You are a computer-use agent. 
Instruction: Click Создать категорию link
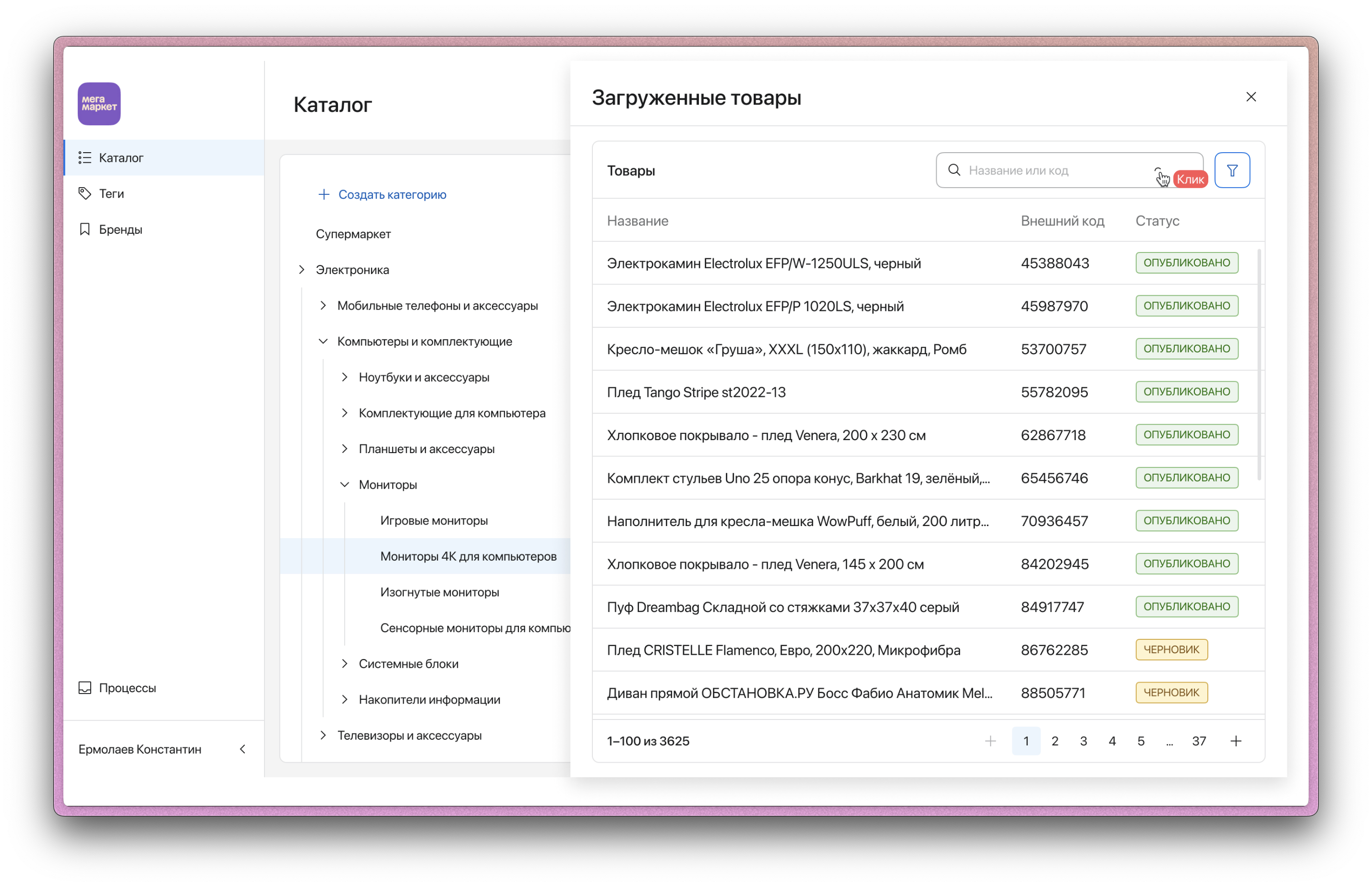pos(392,195)
